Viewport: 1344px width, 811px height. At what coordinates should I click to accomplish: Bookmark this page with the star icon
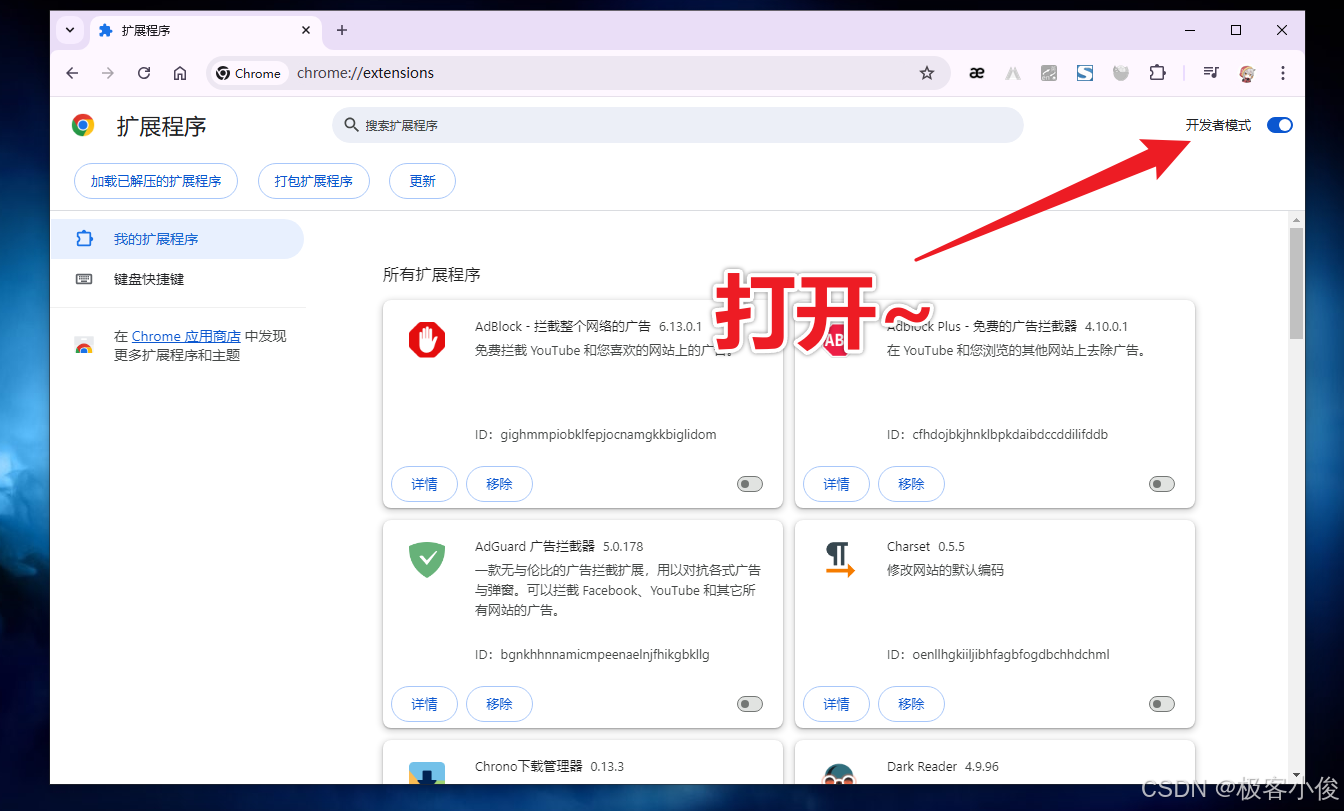click(x=927, y=73)
